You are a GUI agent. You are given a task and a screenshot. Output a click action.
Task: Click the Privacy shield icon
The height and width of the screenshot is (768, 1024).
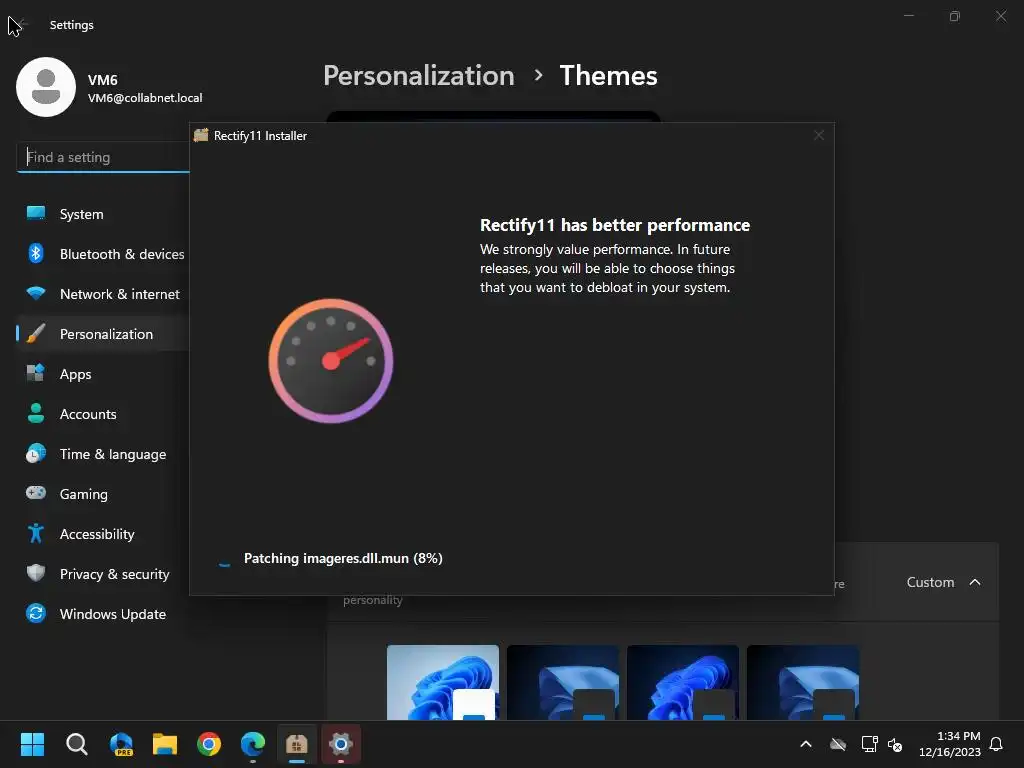(x=36, y=573)
